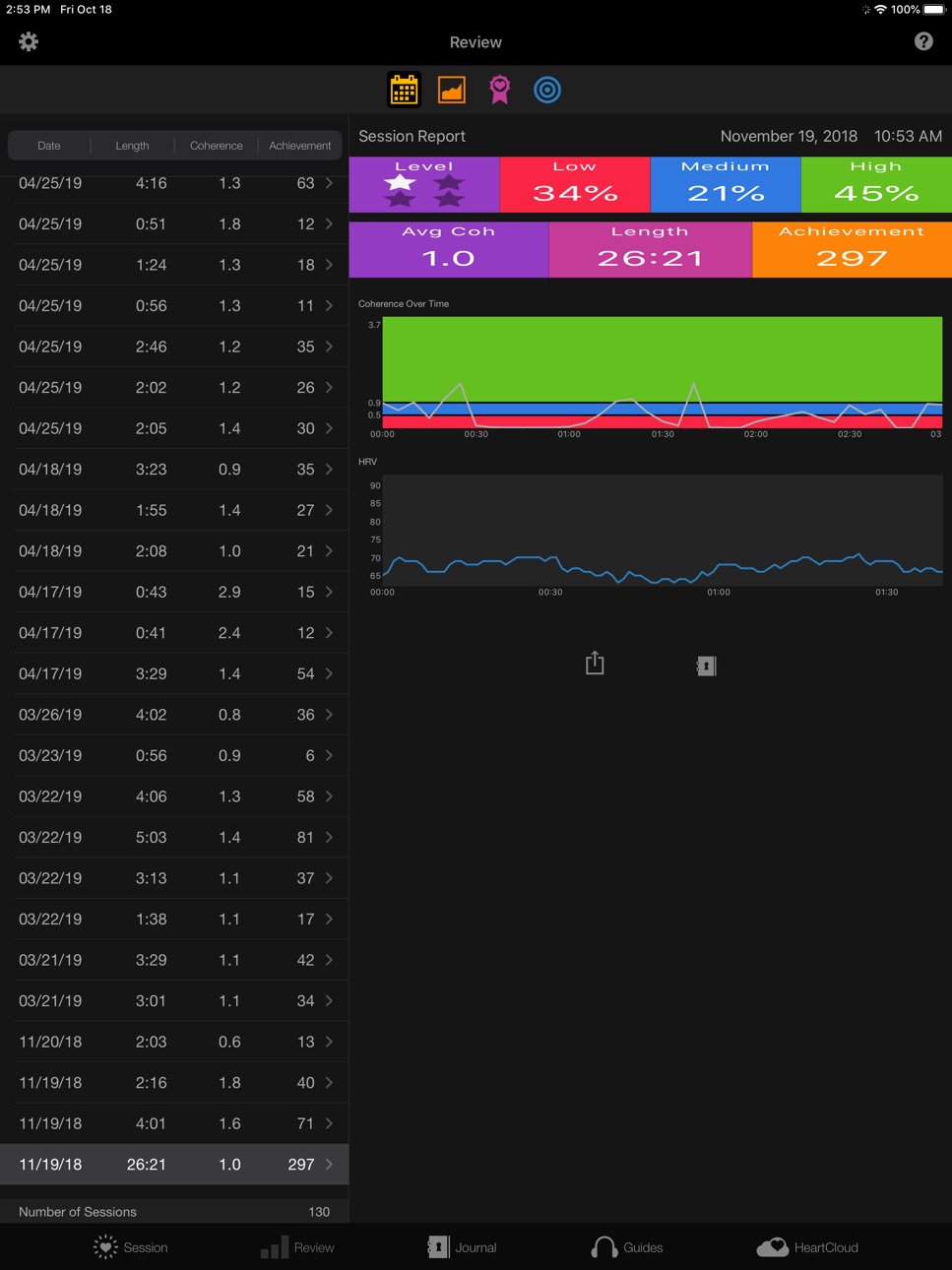The width and height of the screenshot is (952, 1270).
Task: Open chevron for 11/19/18 session 26:21
Action: click(x=329, y=1165)
